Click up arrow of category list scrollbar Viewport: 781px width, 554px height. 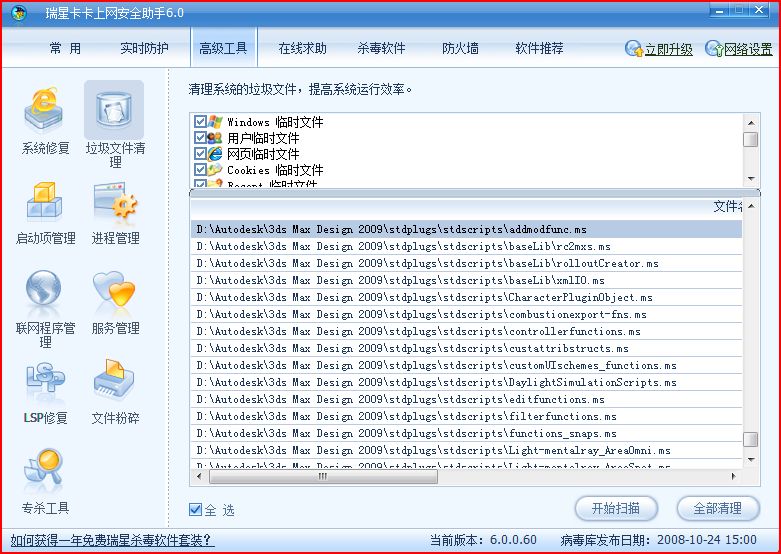click(x=751, y=122)
